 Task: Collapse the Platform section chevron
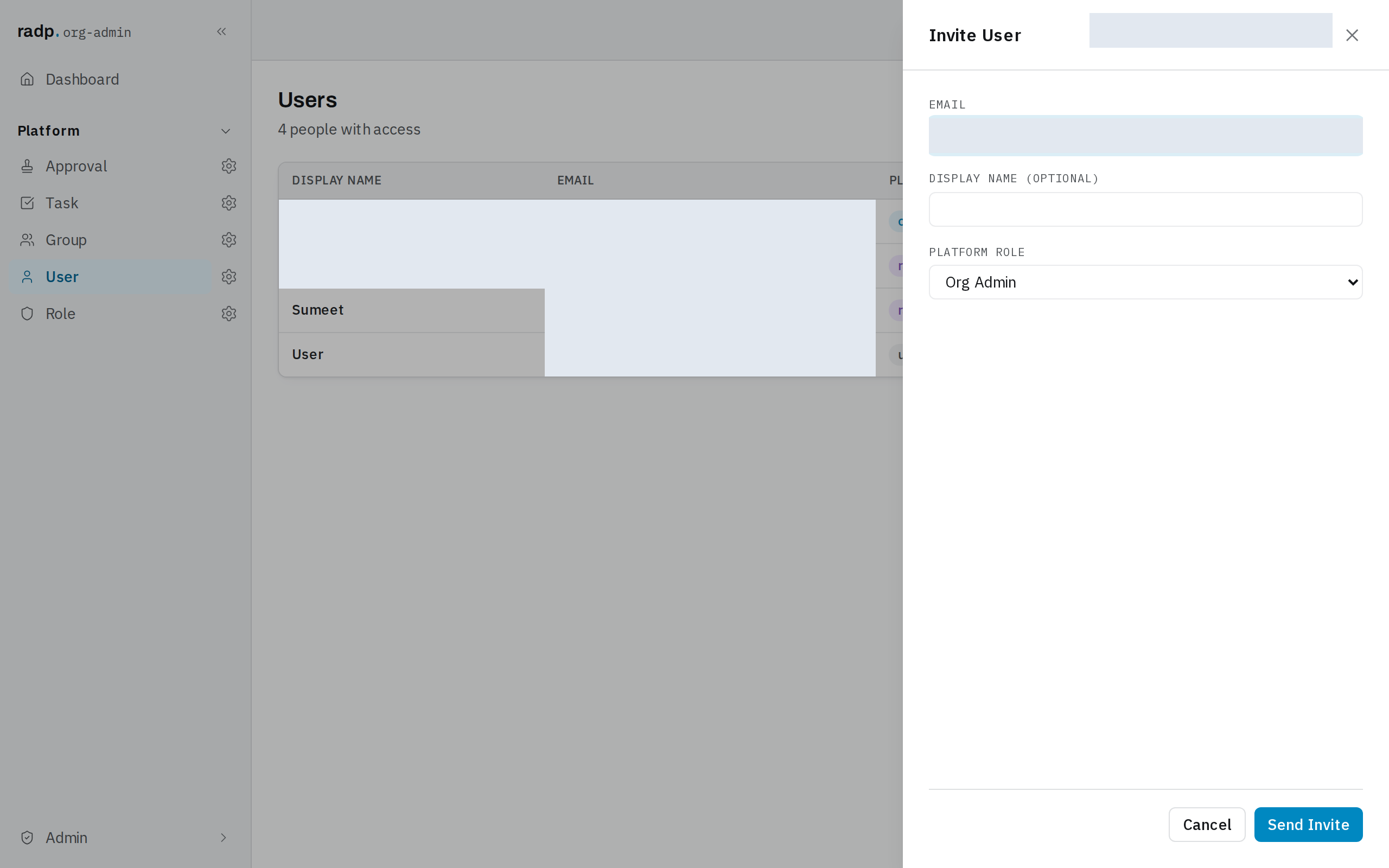coord(226,131)
